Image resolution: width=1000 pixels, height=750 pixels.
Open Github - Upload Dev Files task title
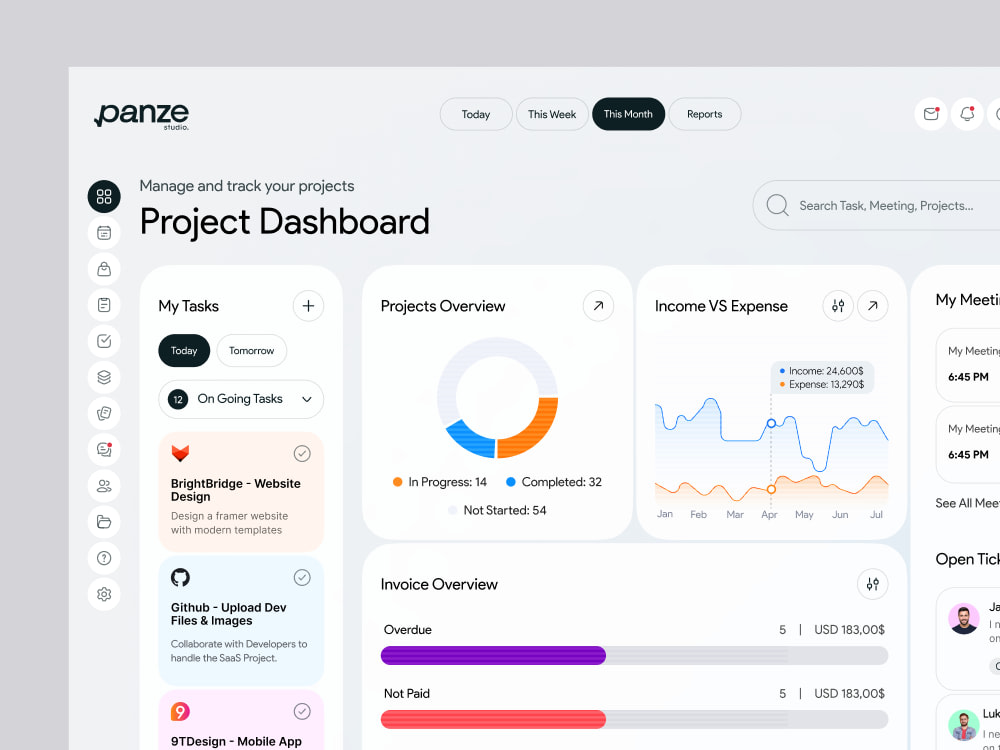pyautogui.click(x=228, y=614)
